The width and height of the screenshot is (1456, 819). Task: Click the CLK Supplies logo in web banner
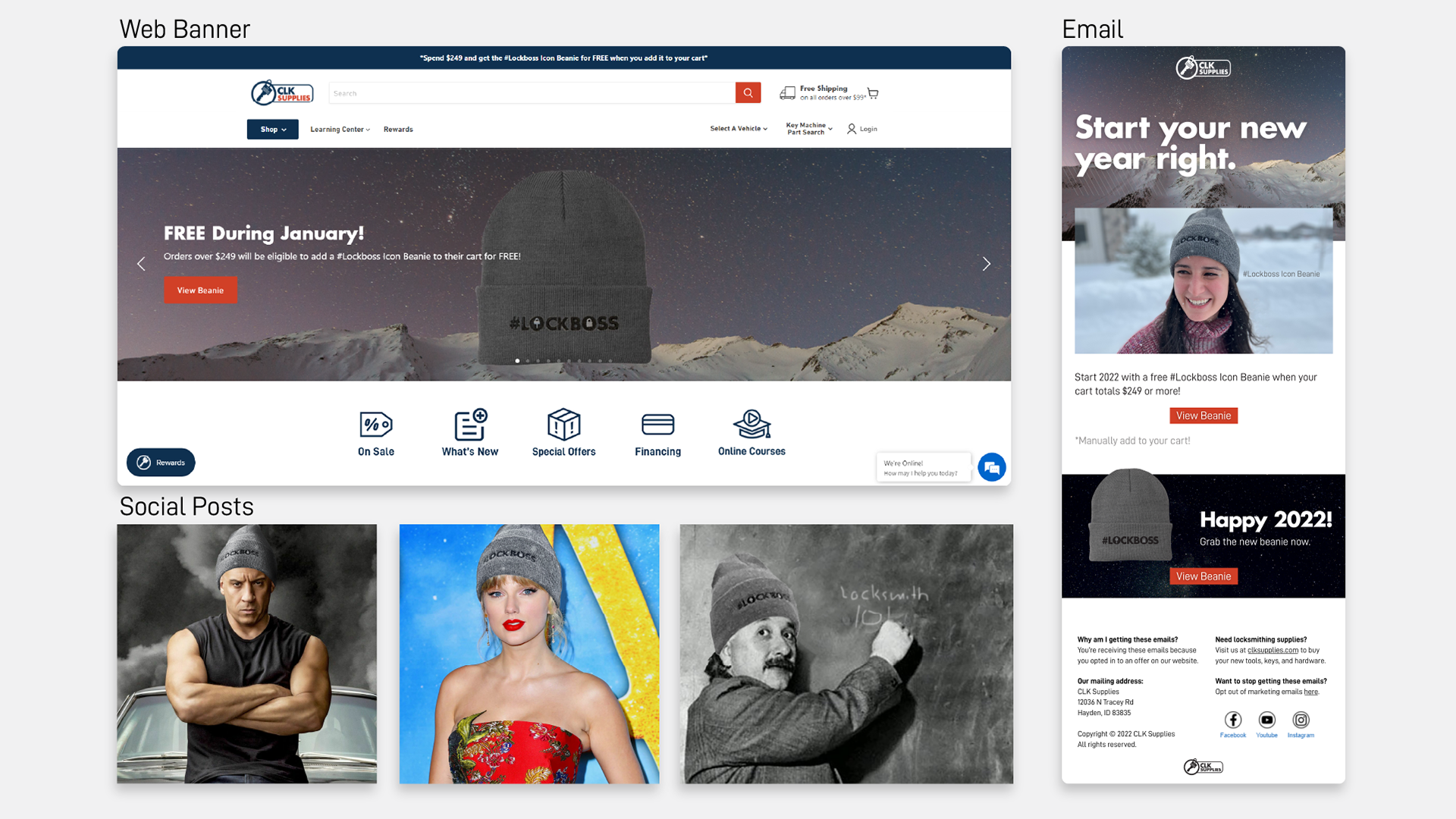[282, 93]
